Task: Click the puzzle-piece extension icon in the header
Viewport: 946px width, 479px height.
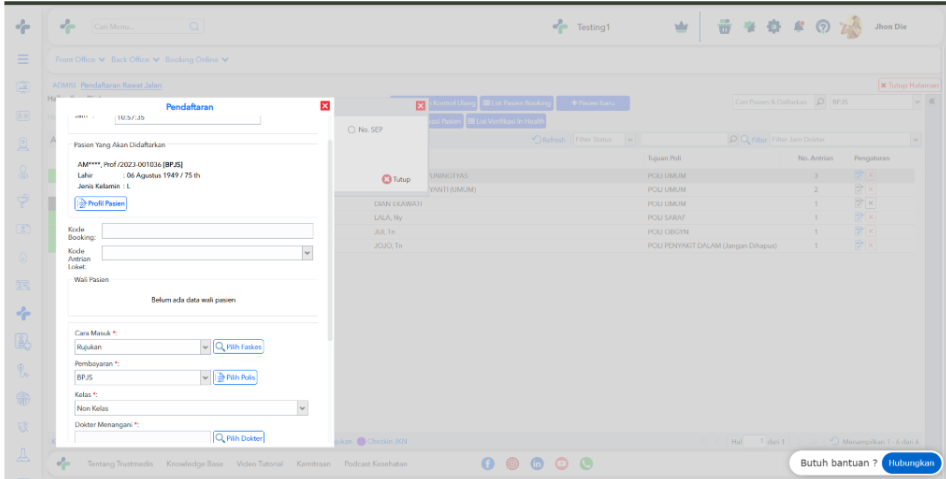Action: tap(749, 27)
